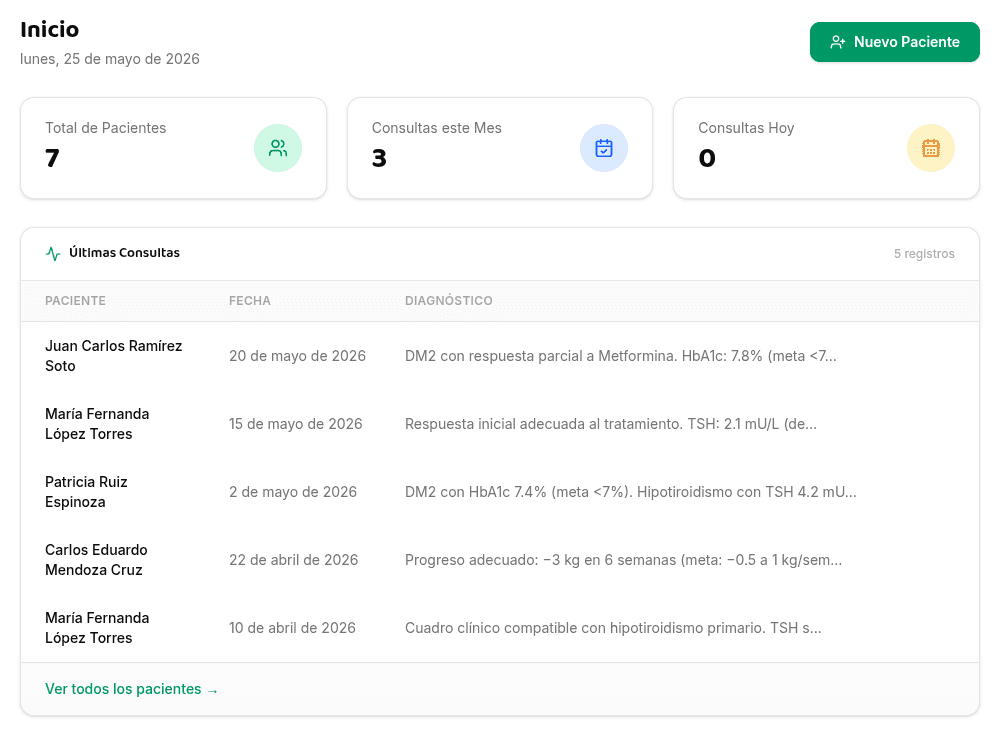Click diagnosis starting DM2 con respuesta parcial
The image size is (1006, 733).
click(620, 356)
